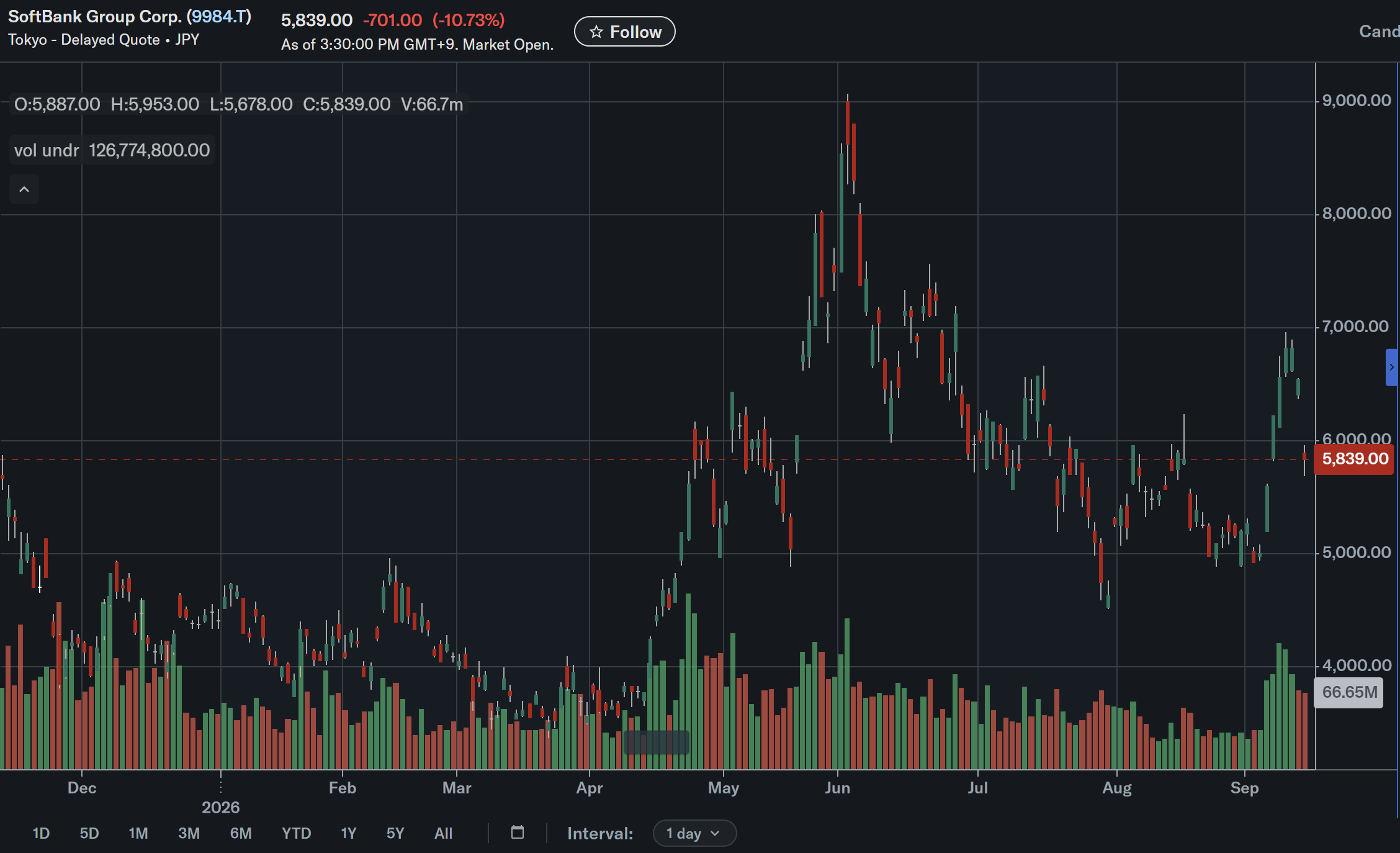Screen dimensions: 1400x853
Task: Click the 9984.T ticker symbol link
Action: [219, 17]
